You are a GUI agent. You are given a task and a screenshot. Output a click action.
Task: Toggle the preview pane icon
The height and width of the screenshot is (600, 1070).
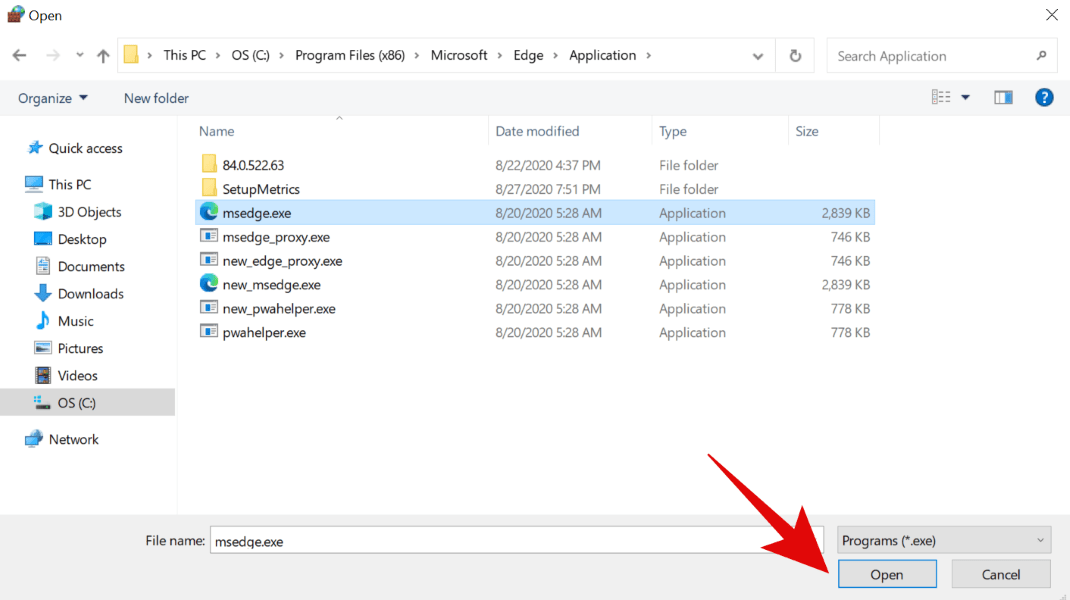[x=1003, y=97]
